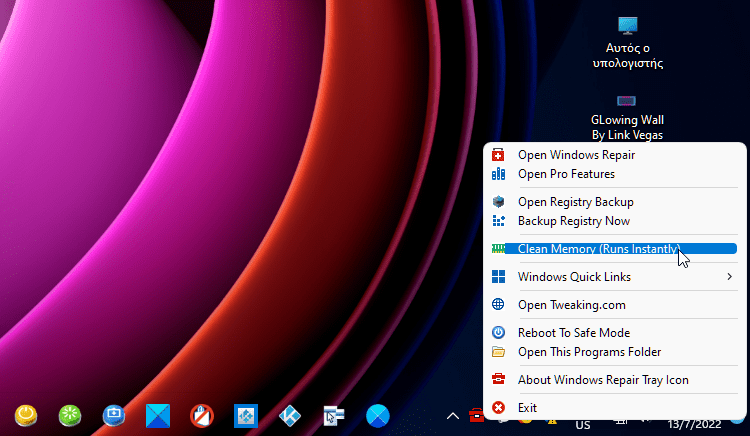Click the document-with-pointer taskbar icon

click(x=334, y=415)
